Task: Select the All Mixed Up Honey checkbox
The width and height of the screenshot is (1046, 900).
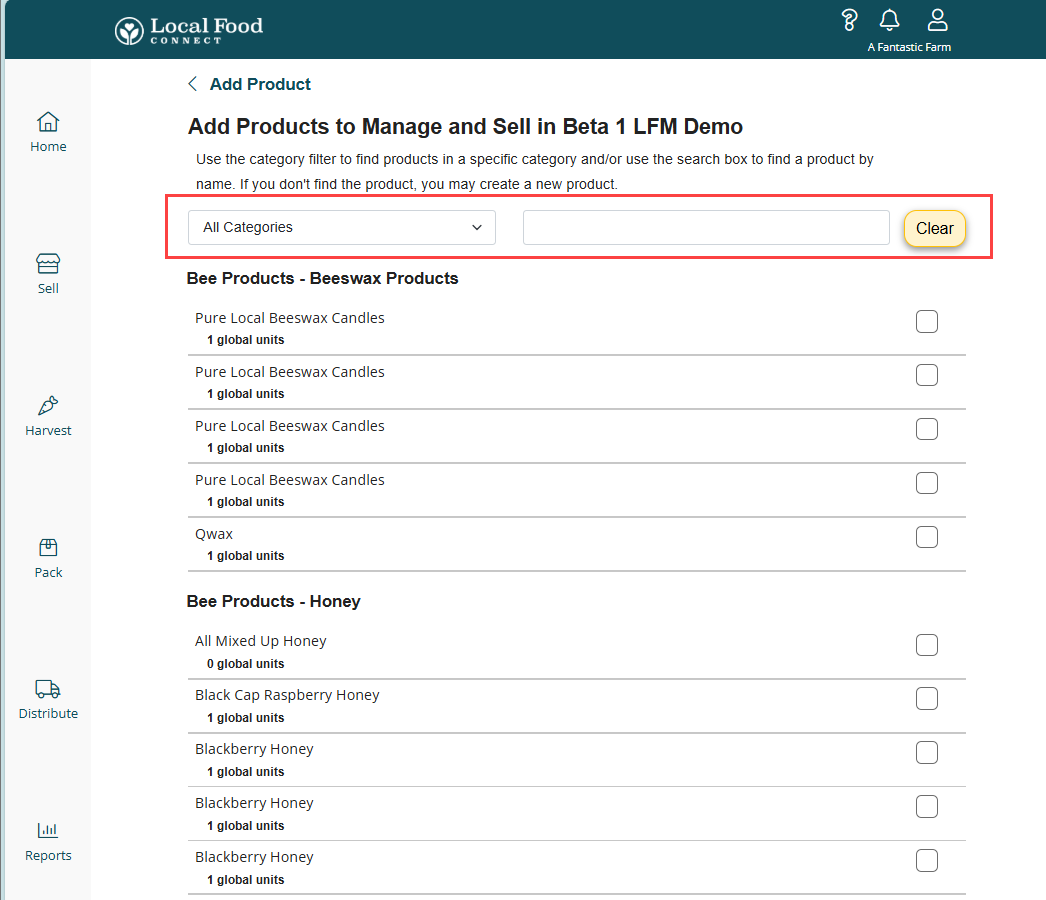Action: tap(927, 645)
